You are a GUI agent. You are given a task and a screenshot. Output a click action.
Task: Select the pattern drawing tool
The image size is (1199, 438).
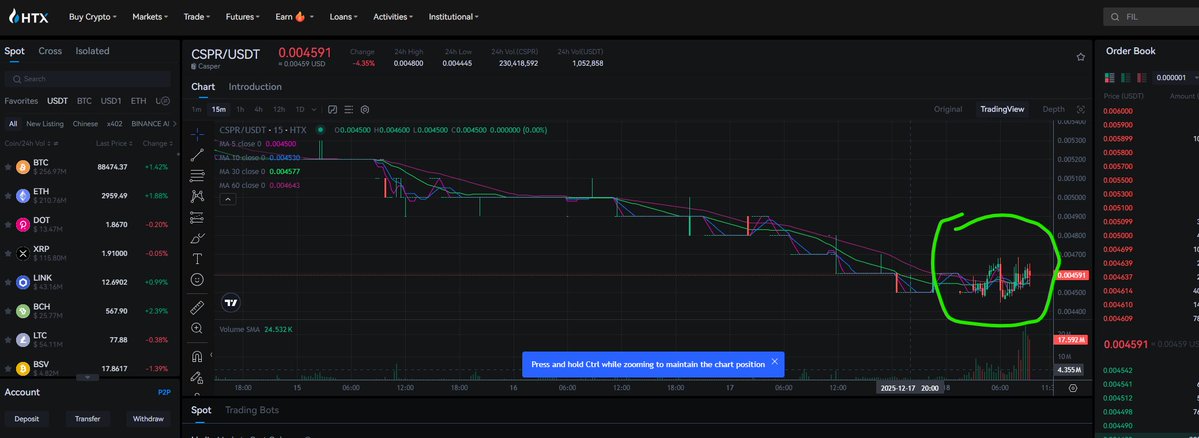click(197, 196)
